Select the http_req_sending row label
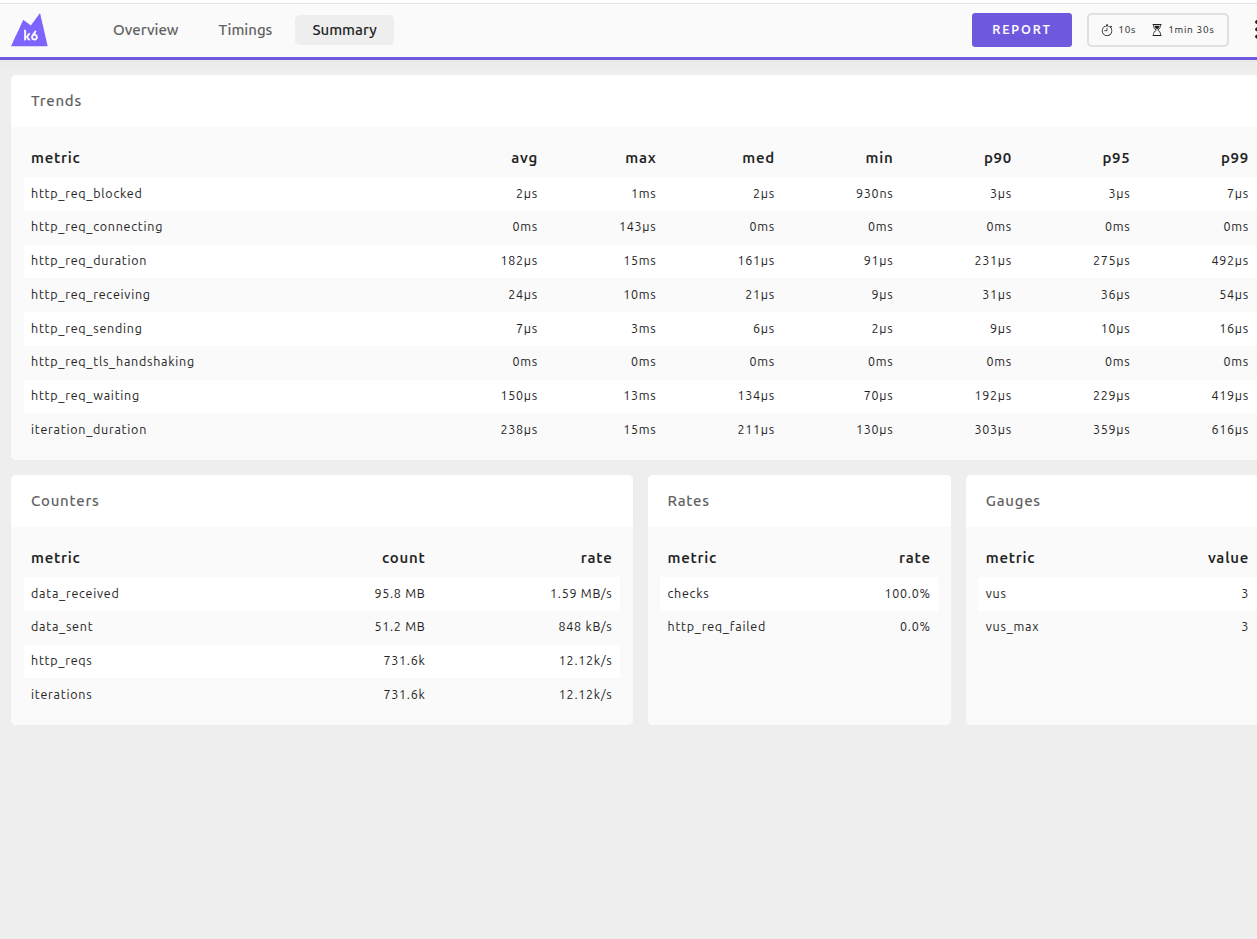Screen dimensions: 1257x939 click(x=87, y=329)
